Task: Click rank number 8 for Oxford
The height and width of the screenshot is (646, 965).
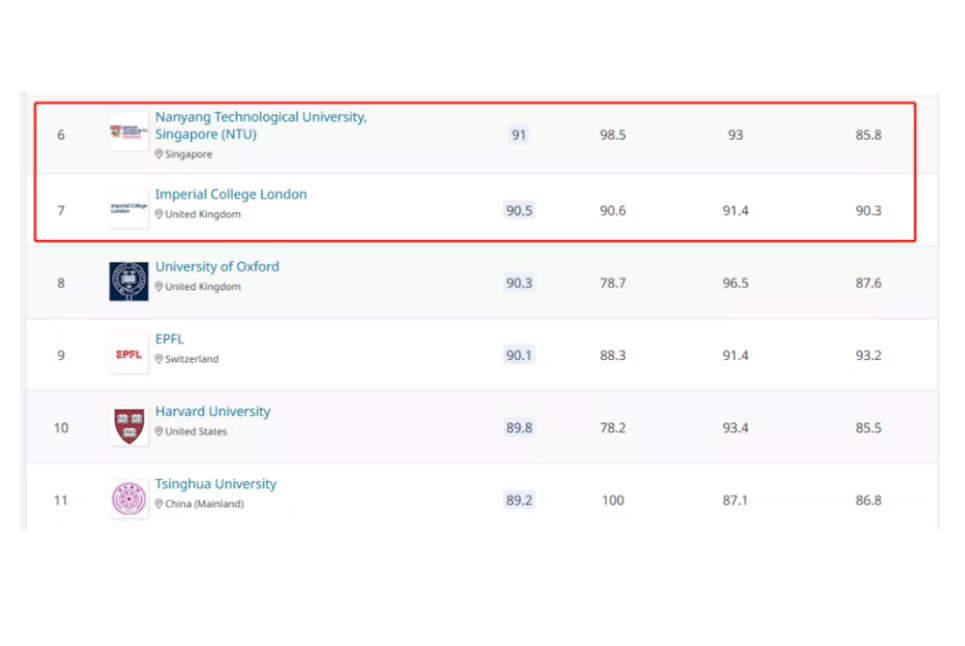Action: pos(61,283)
